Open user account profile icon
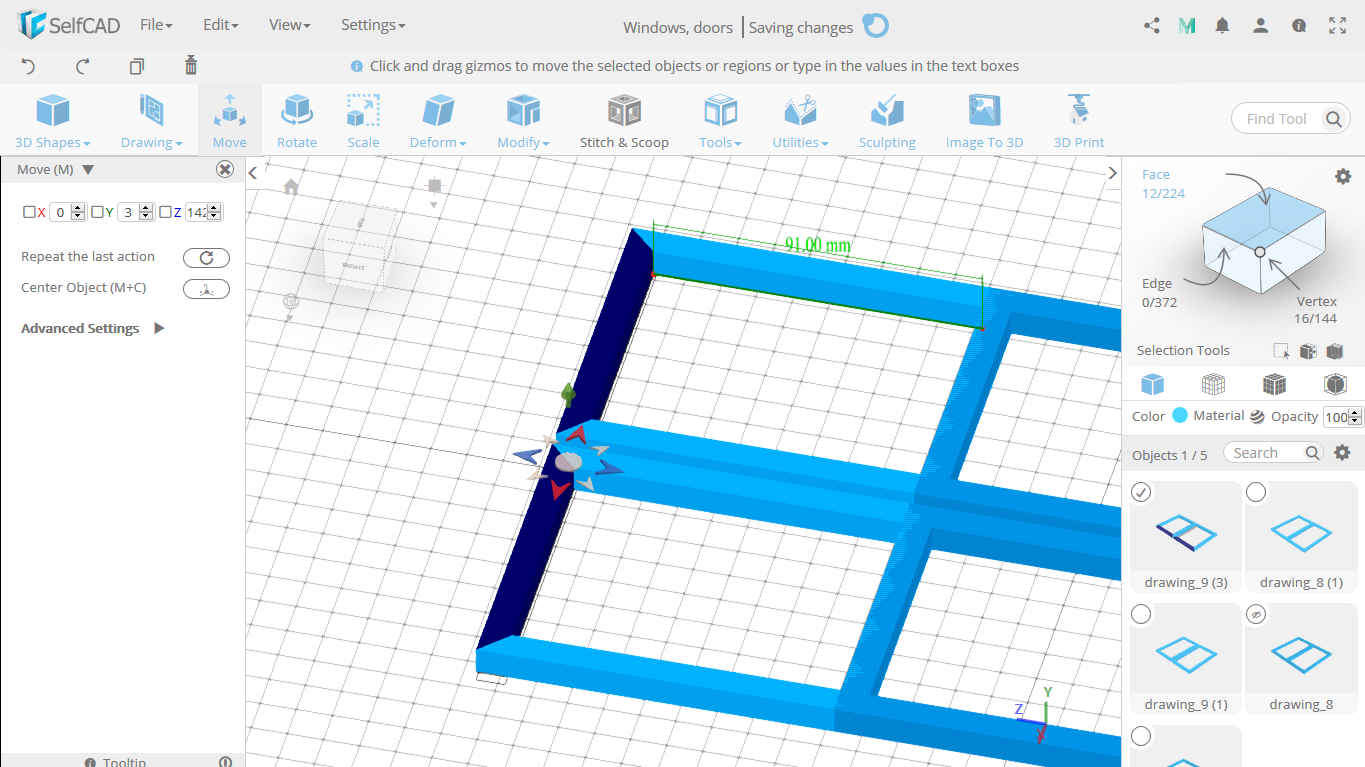Viewport: 1365px width, 767px height. tap(1261, 26)
